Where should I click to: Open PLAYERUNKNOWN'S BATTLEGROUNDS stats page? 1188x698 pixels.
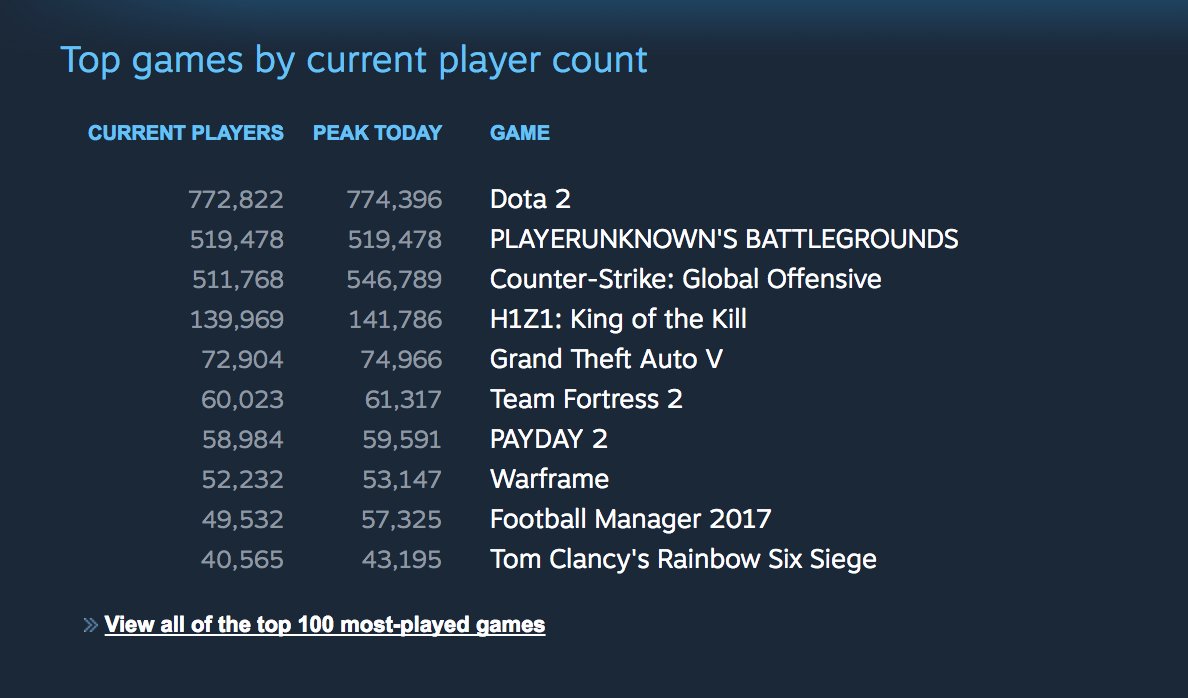point(723,239)
